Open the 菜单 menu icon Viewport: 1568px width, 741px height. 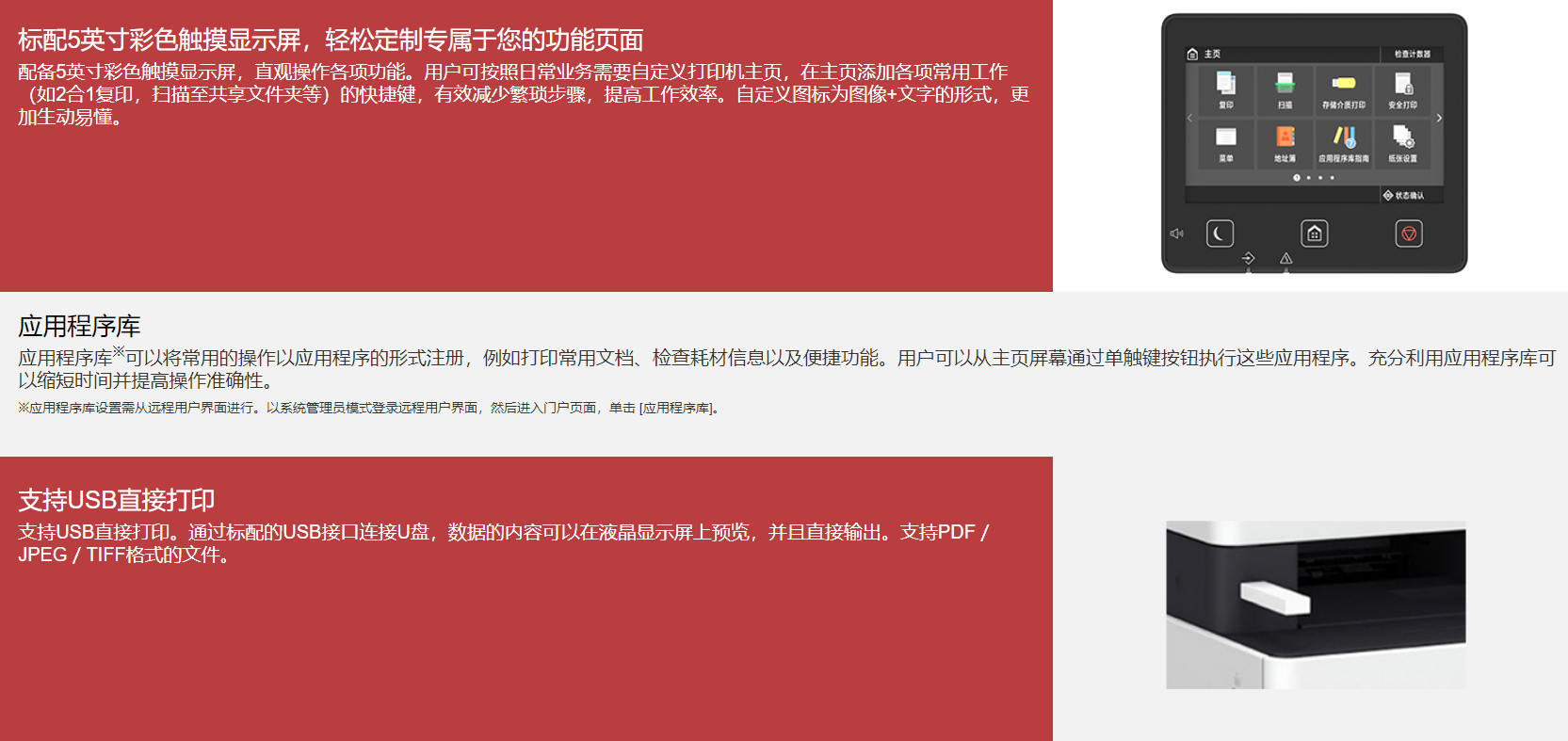coord(1226,144)
